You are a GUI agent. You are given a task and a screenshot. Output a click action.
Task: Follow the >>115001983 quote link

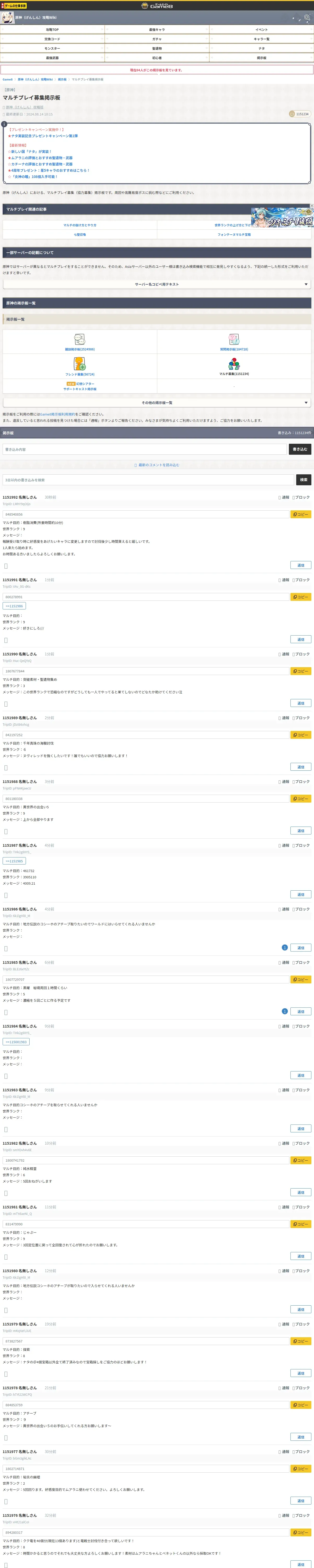16,1042
